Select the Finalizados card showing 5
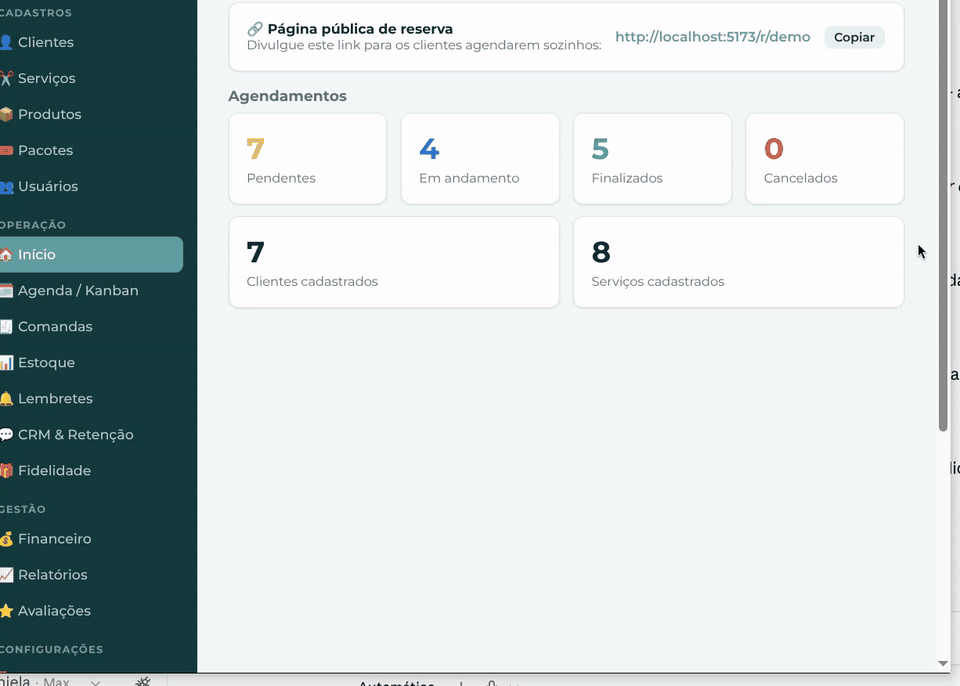The image size is (960, 686). click(x=652, y=159)
